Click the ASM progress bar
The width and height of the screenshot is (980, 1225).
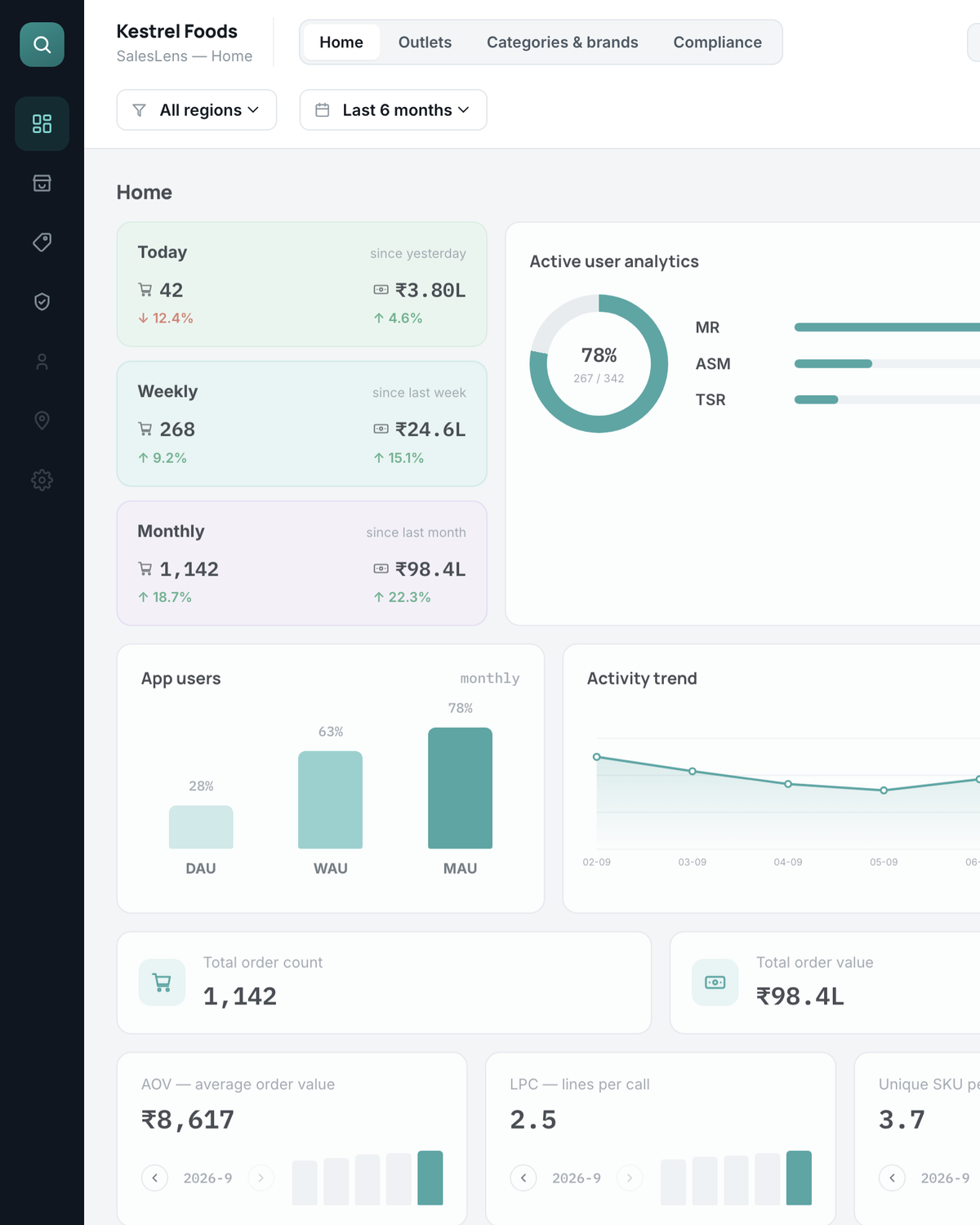point(887,363)
